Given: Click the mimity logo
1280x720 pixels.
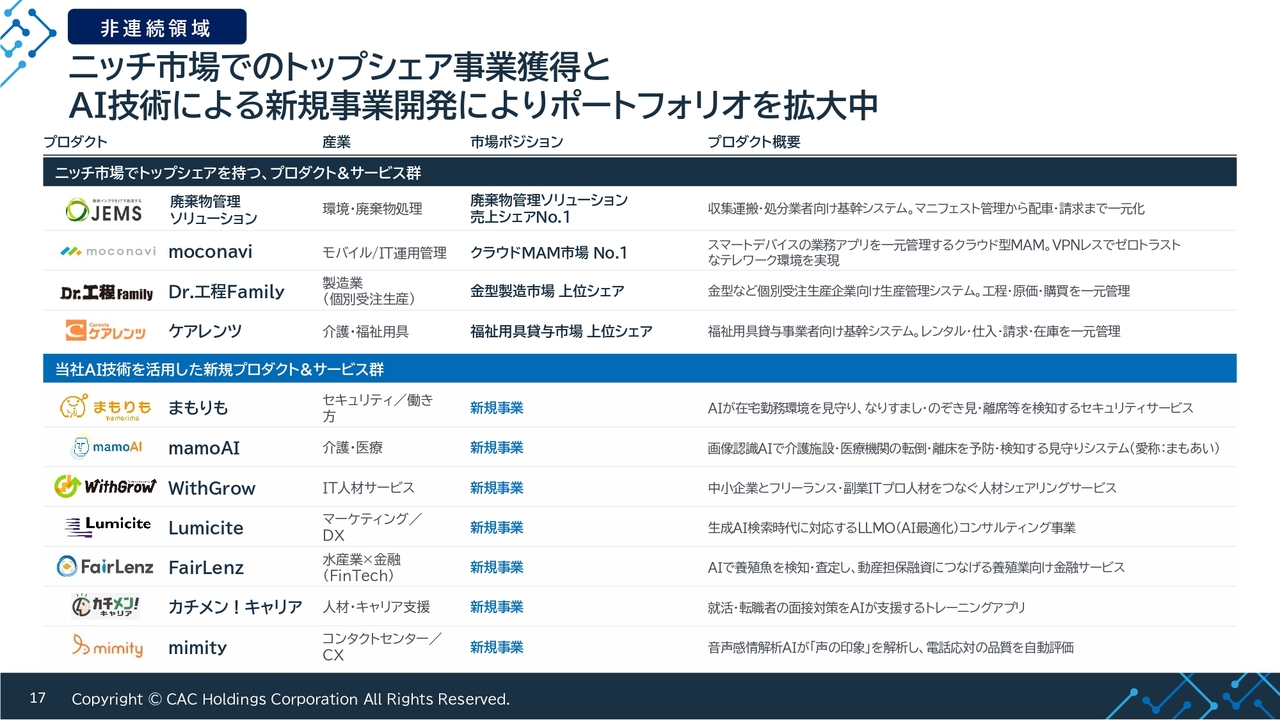Looking at the screenshot, I should 108,647.
